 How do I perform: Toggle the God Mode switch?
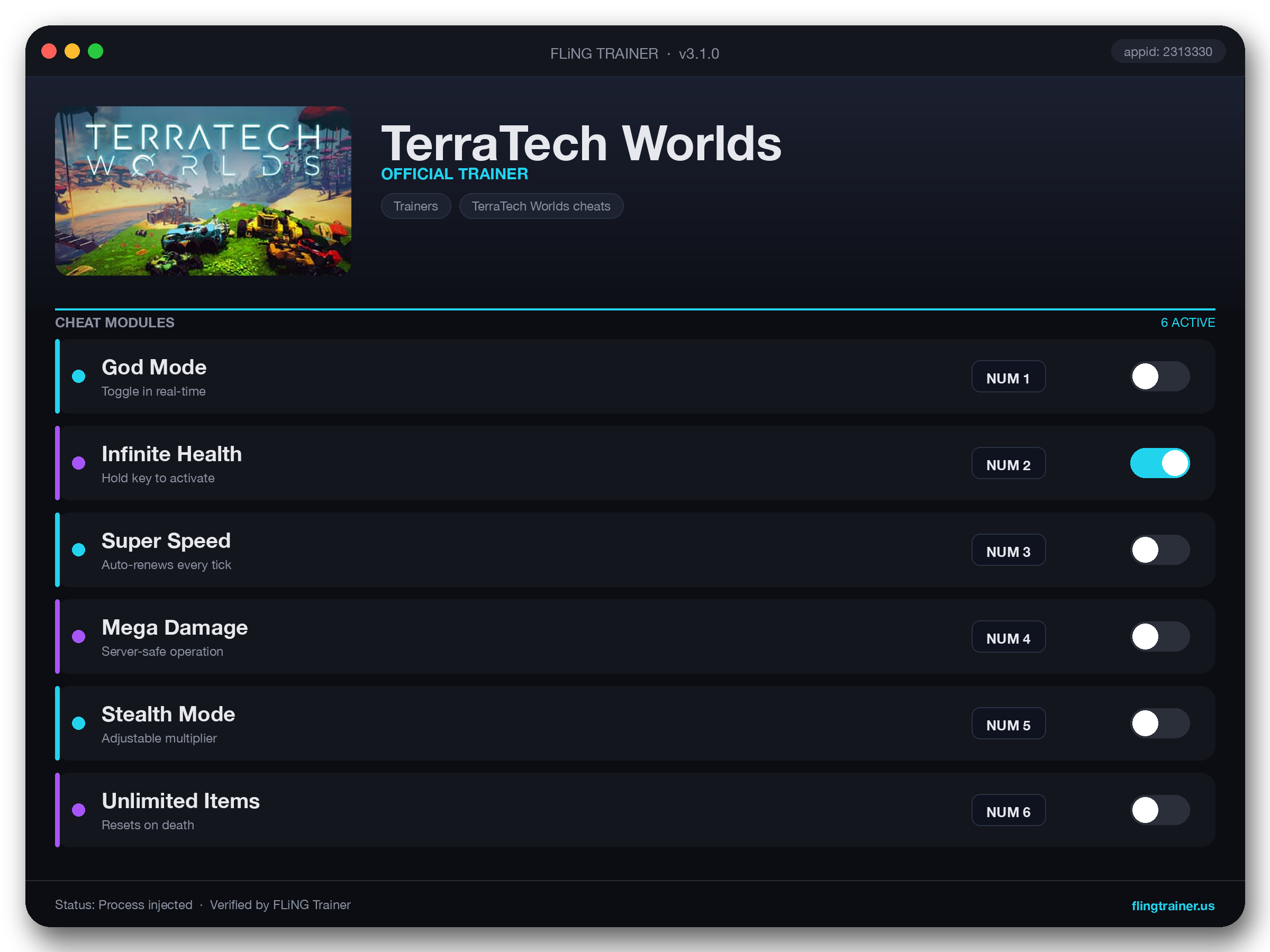coord(1160,377)
